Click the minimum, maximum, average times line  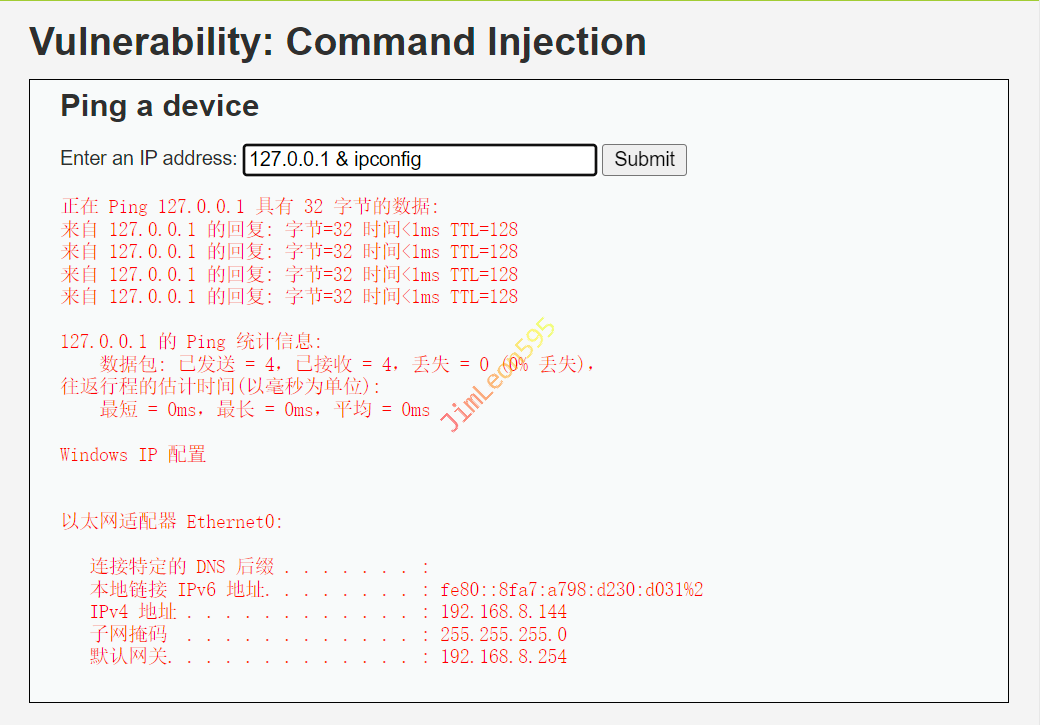coord(264,409)
